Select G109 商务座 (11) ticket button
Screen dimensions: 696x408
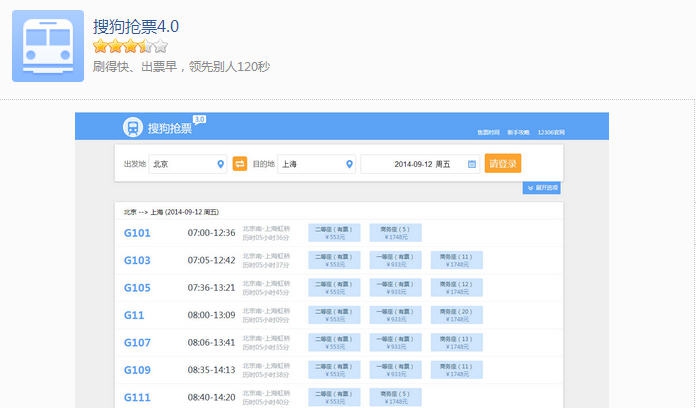457,370
